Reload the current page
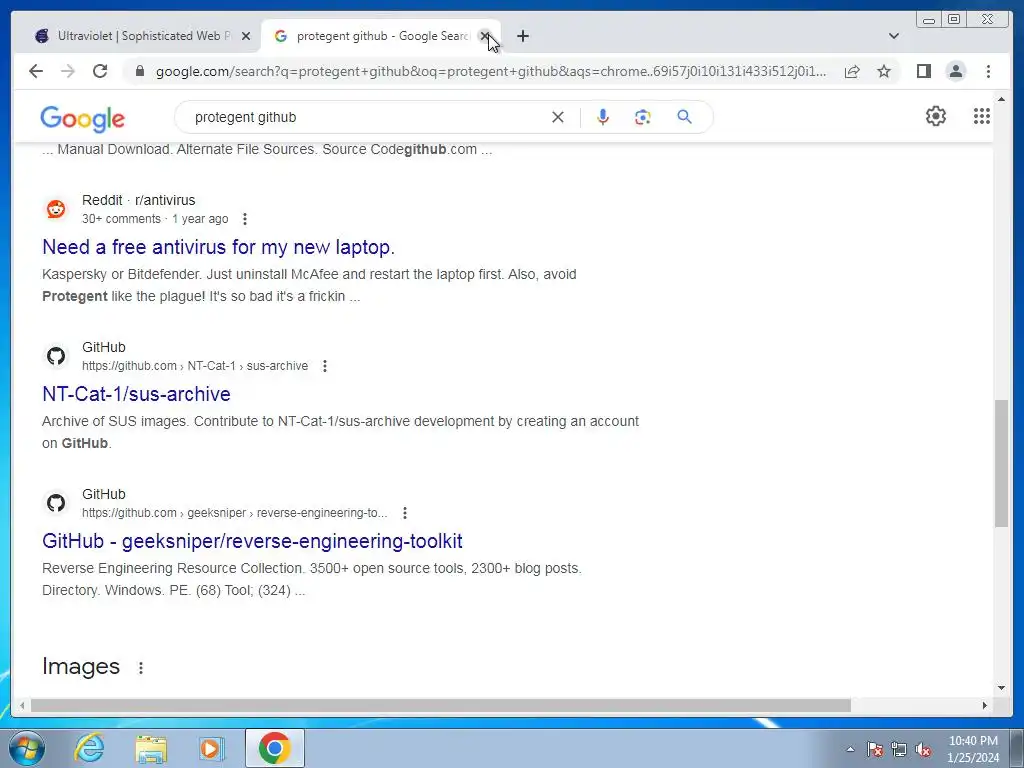1024x768 pixels. pos(100,71)
